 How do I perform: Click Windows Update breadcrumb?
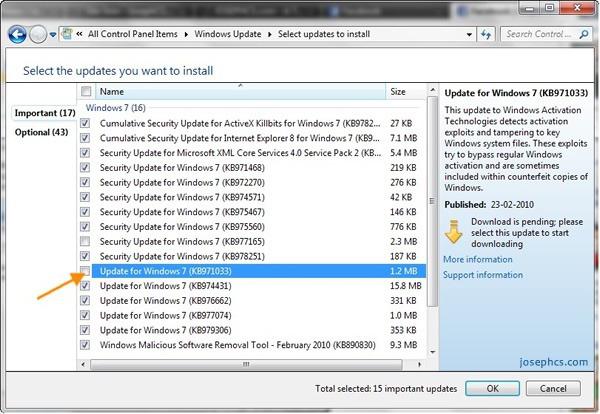tap(228, 34)
